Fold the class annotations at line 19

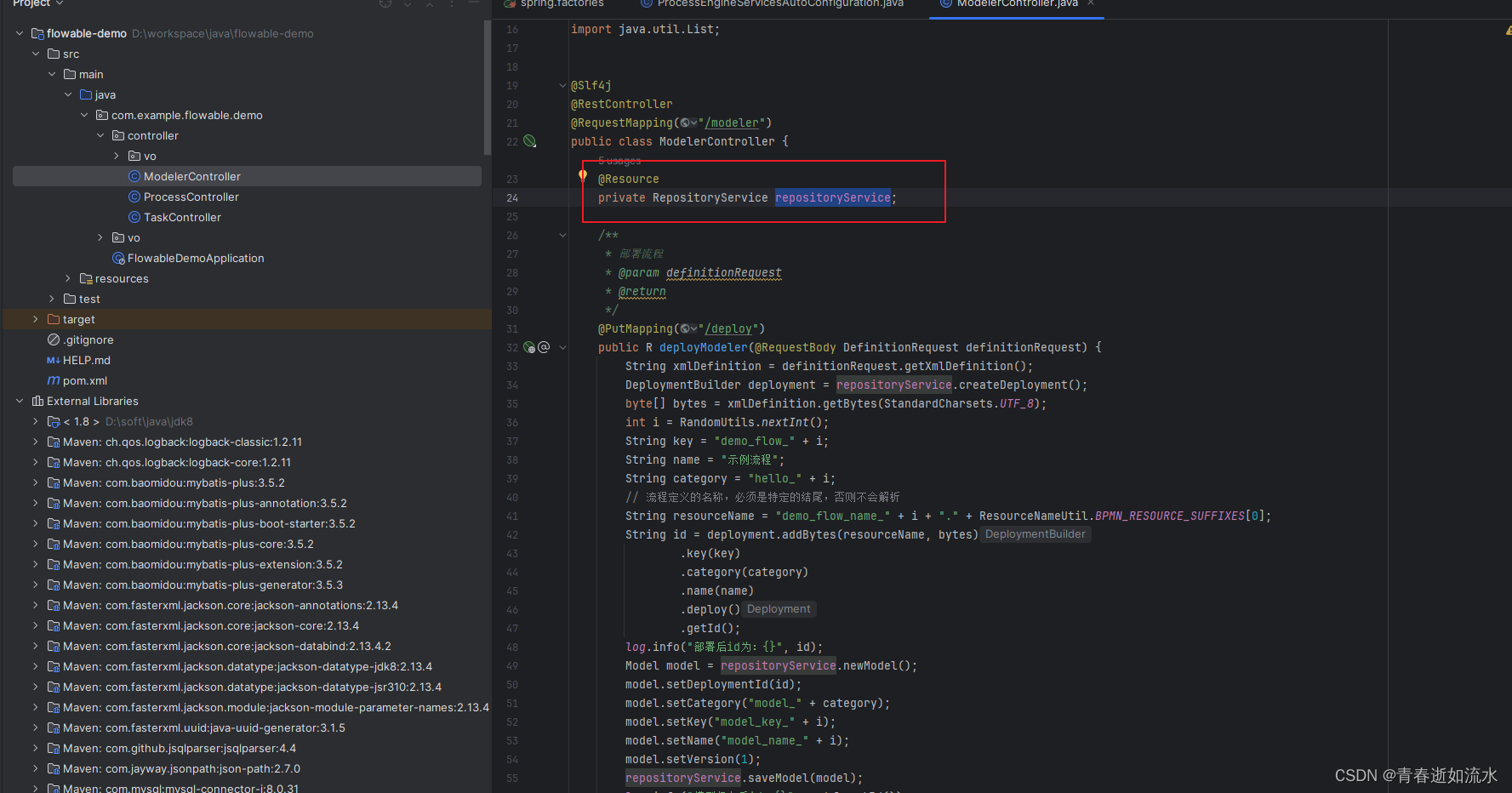(562, 85)
